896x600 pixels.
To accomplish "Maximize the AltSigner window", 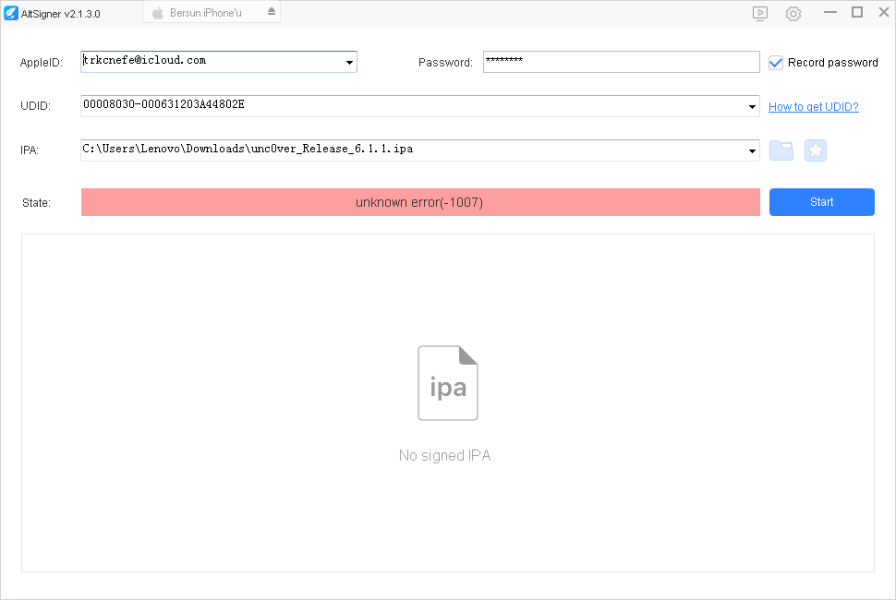I will point(857,12).
